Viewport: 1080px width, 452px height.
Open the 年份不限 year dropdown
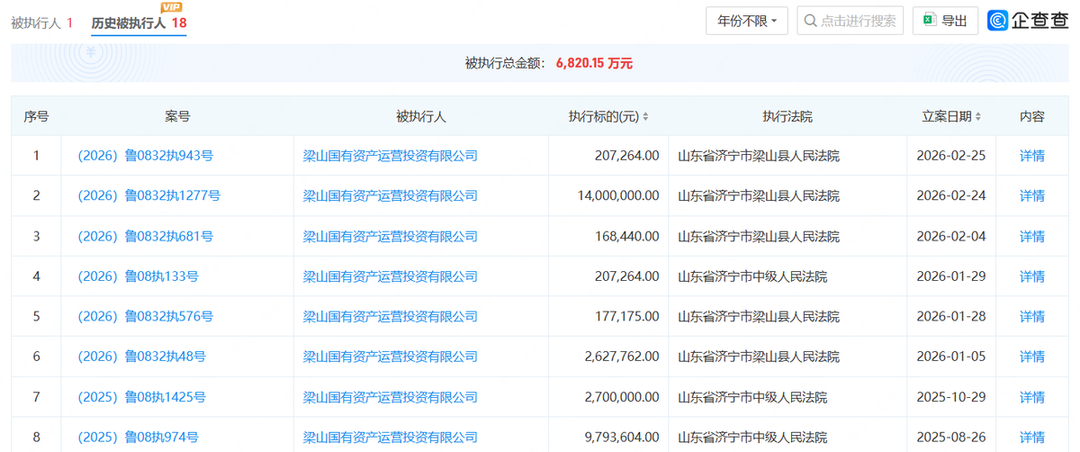pyautogui.click(x=747, y=21)
